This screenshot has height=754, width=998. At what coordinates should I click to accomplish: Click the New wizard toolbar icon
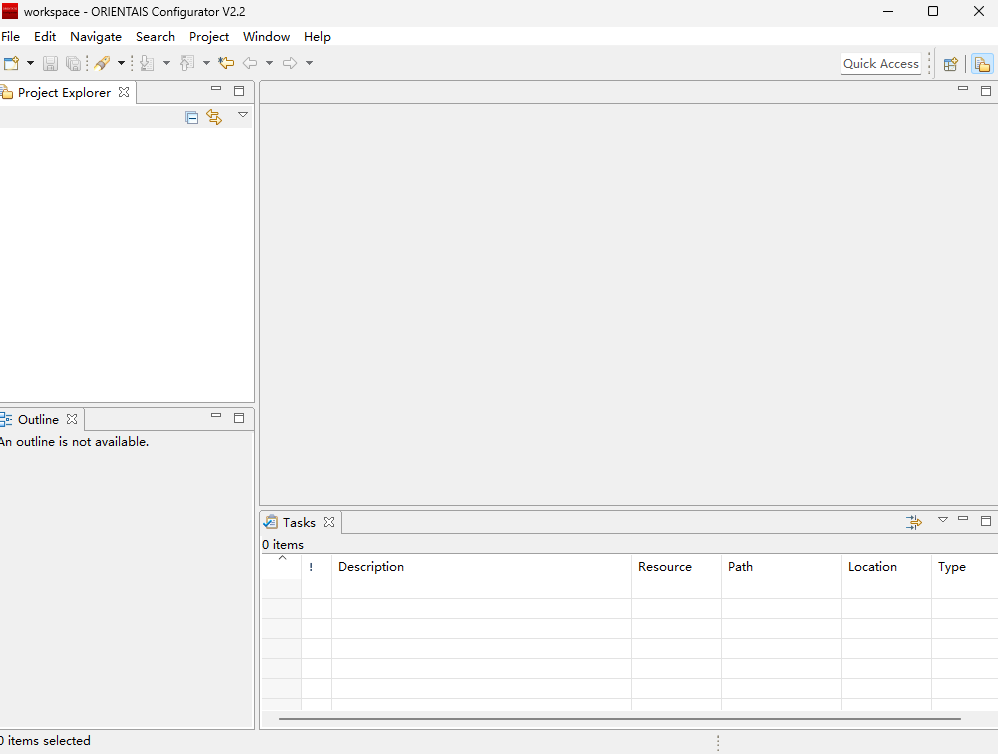tap(11, 63)
